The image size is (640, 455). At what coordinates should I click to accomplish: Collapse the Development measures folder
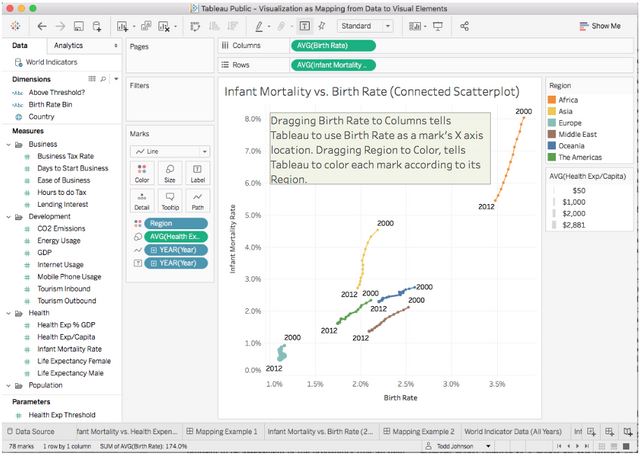click(8, 217)
